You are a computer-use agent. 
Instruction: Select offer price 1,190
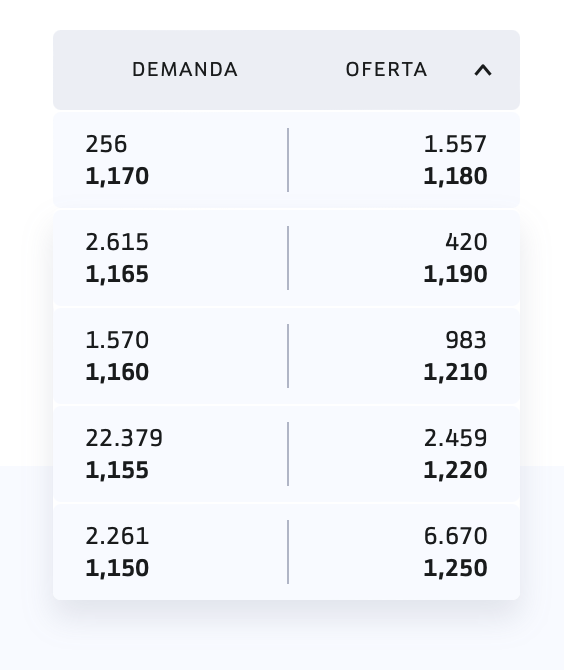(455, 274)
